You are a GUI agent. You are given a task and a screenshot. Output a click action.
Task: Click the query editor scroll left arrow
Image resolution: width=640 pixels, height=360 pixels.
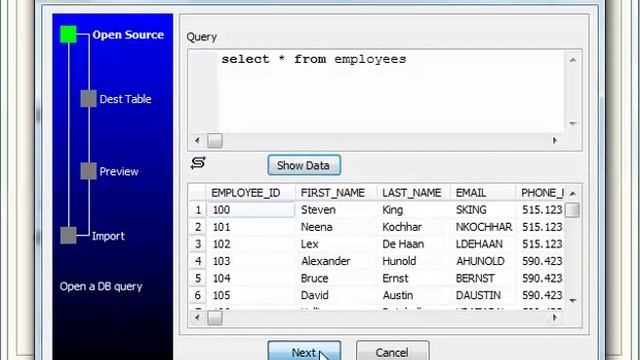click(197, 141)
